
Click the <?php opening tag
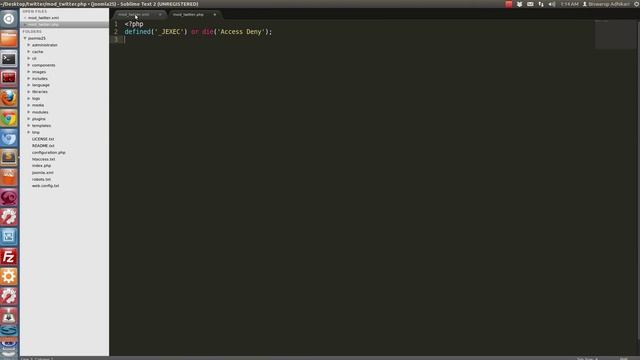click(134, 24)
